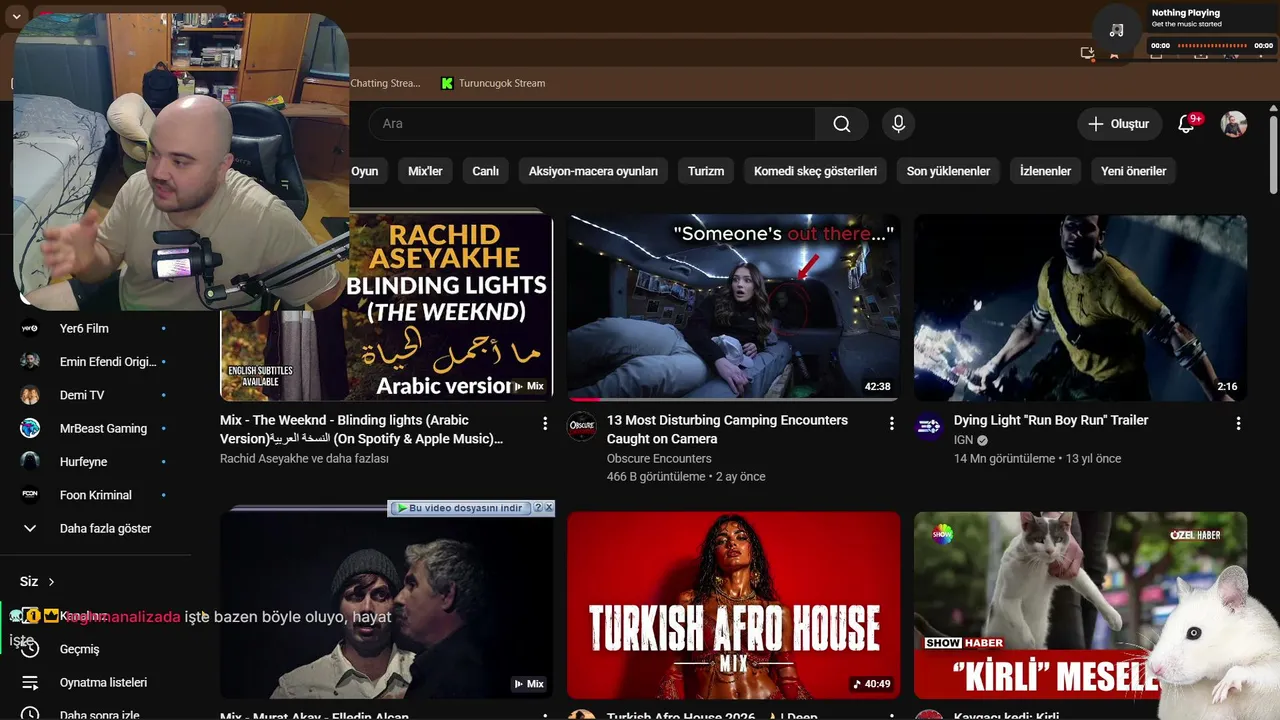Close the video download bar

(548, 508)
